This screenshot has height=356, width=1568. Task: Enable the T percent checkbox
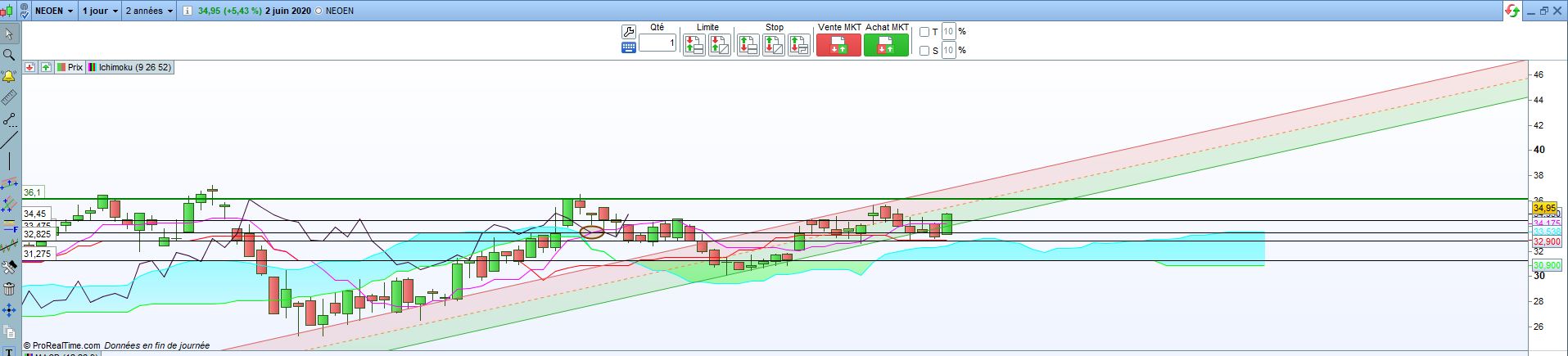coord(924,32)
